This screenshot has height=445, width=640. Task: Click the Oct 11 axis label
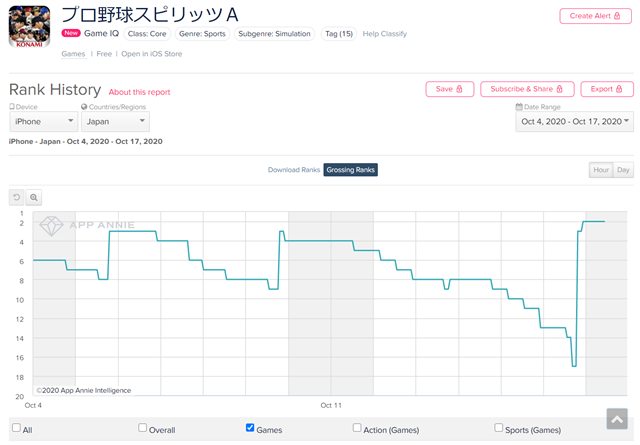pos(331,405)
